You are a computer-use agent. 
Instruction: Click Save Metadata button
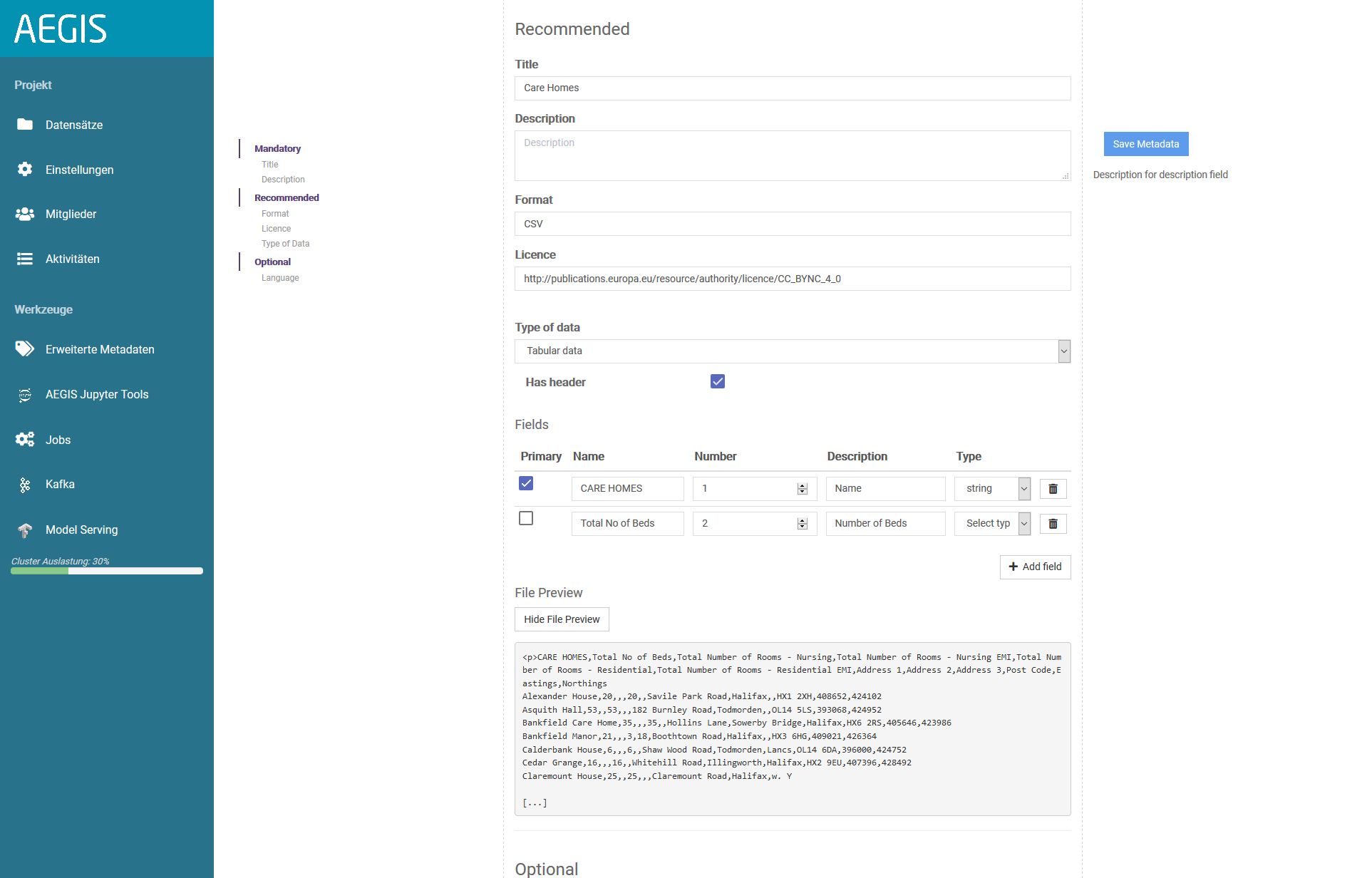1145,144
